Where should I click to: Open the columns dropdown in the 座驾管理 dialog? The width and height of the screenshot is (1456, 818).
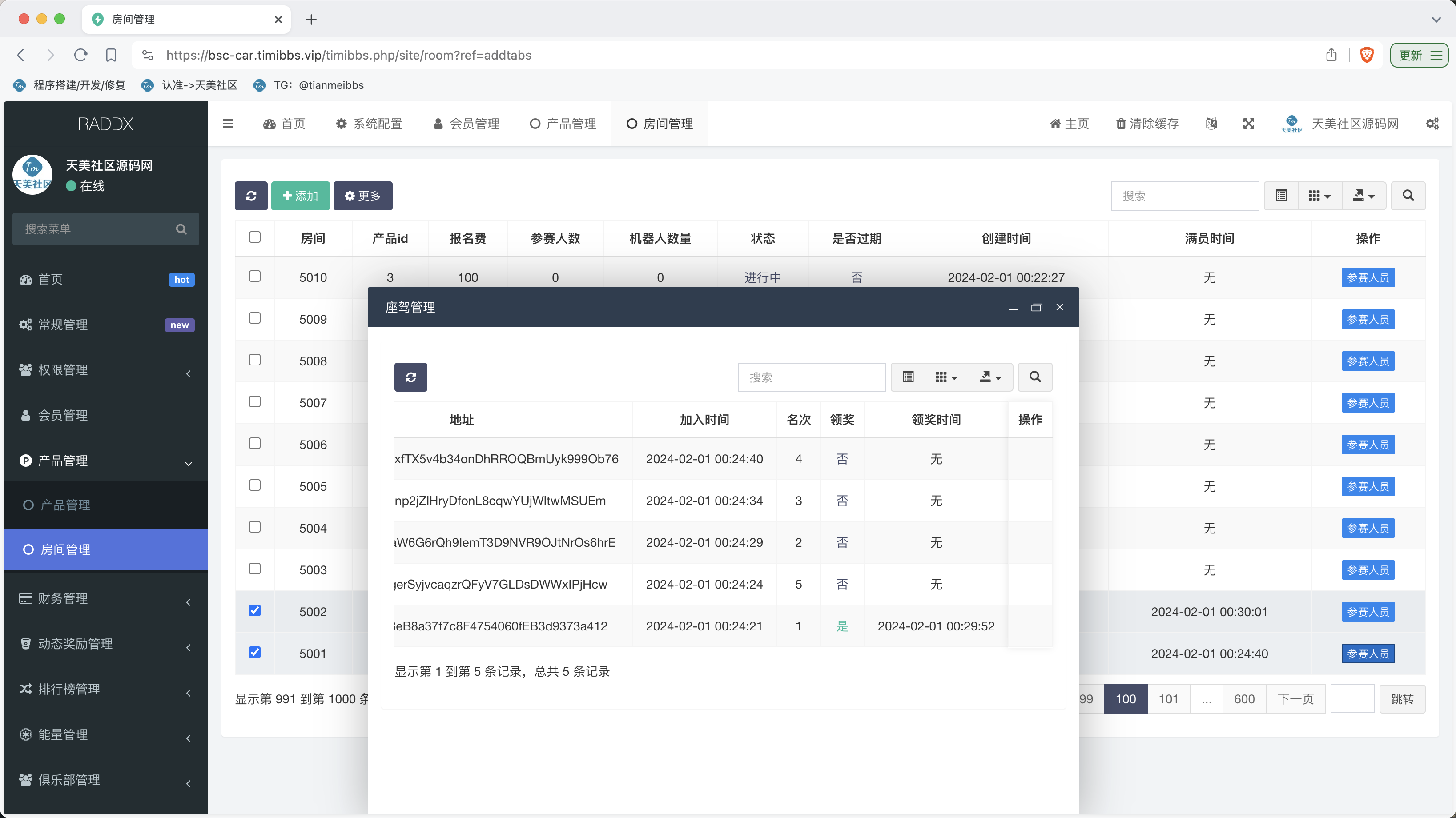coord(947,377)
